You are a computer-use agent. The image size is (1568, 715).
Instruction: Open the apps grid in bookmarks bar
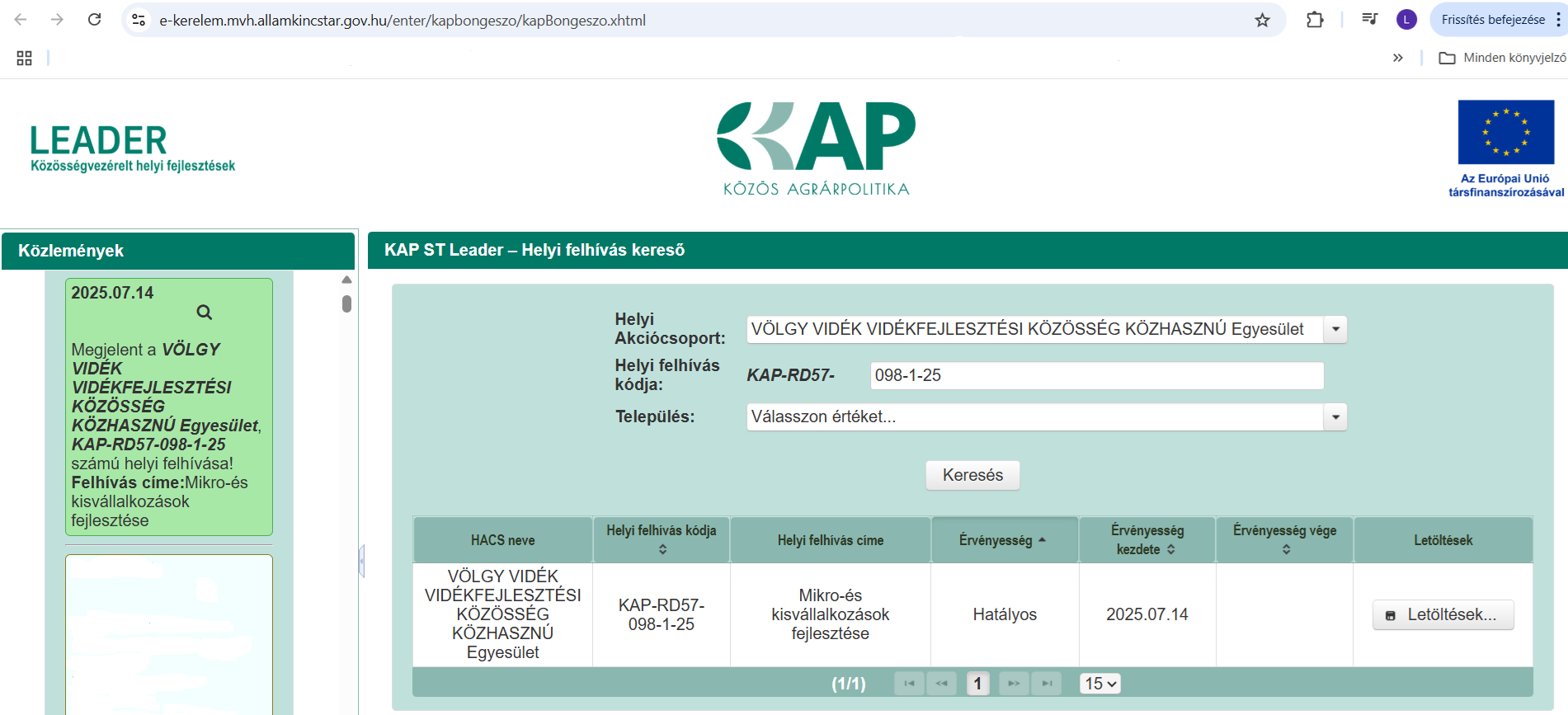[x=24, y=58]
